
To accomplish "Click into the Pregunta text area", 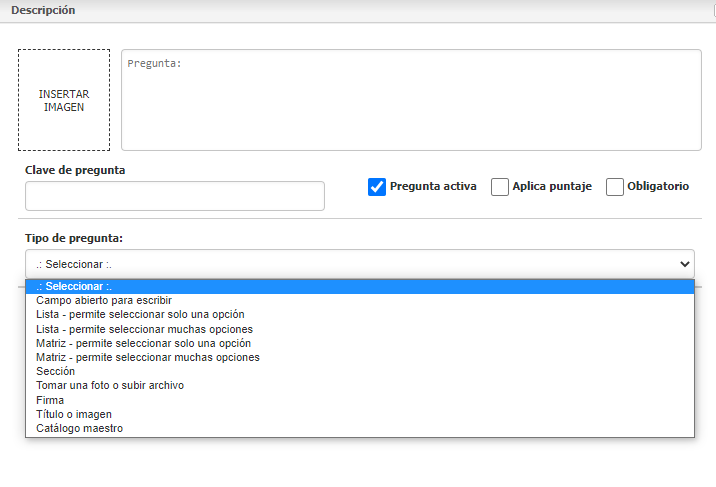I will click(410, 100).
